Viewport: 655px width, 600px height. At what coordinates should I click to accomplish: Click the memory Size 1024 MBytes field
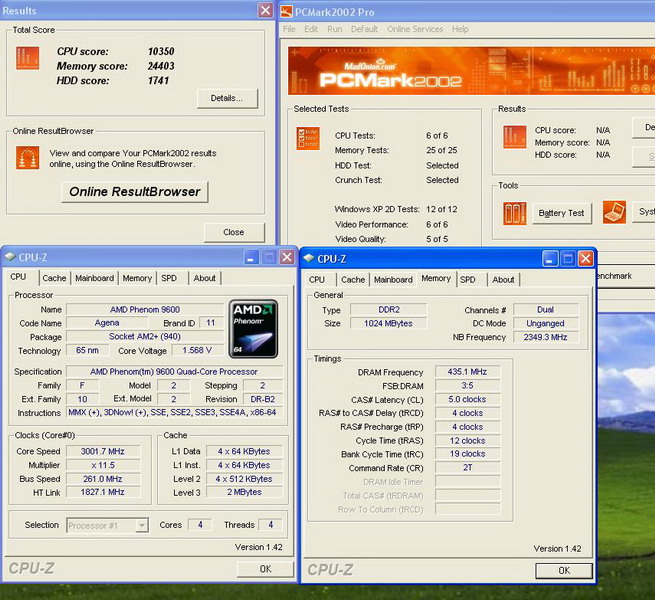pos(389,323)
